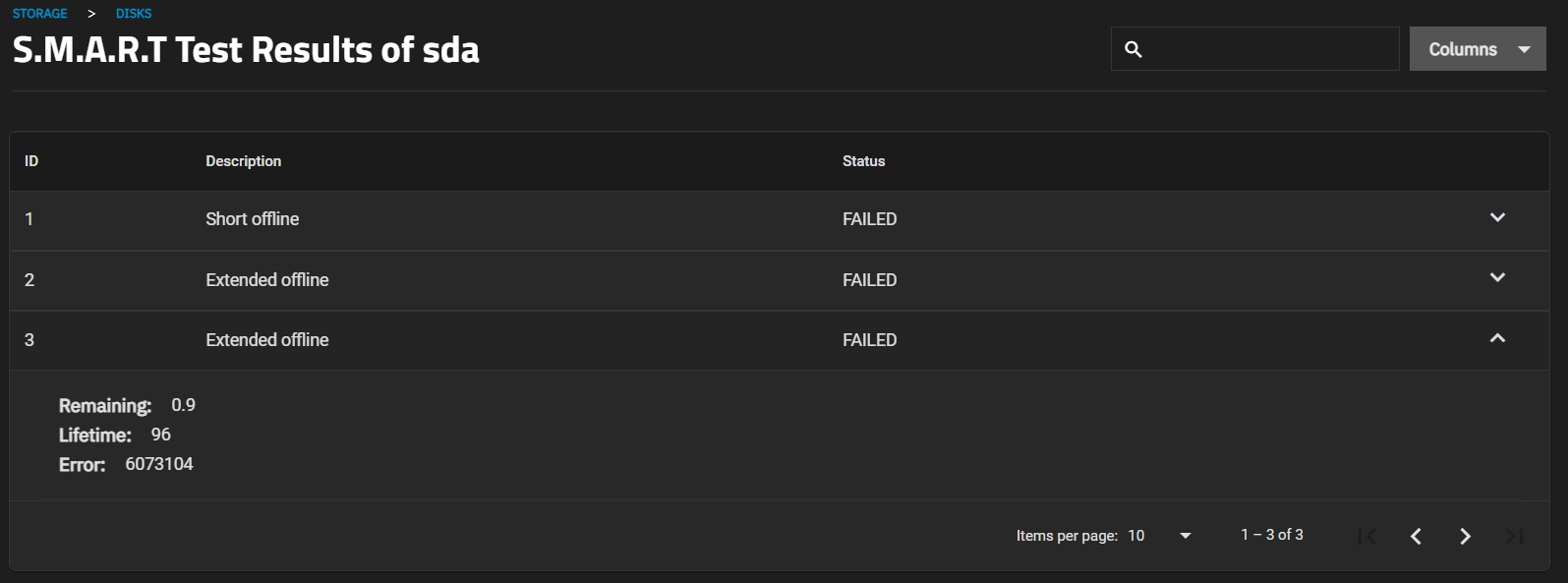Open the Columns dropdown
Screen dimensions: 1568x583
tap(1478, 49)
